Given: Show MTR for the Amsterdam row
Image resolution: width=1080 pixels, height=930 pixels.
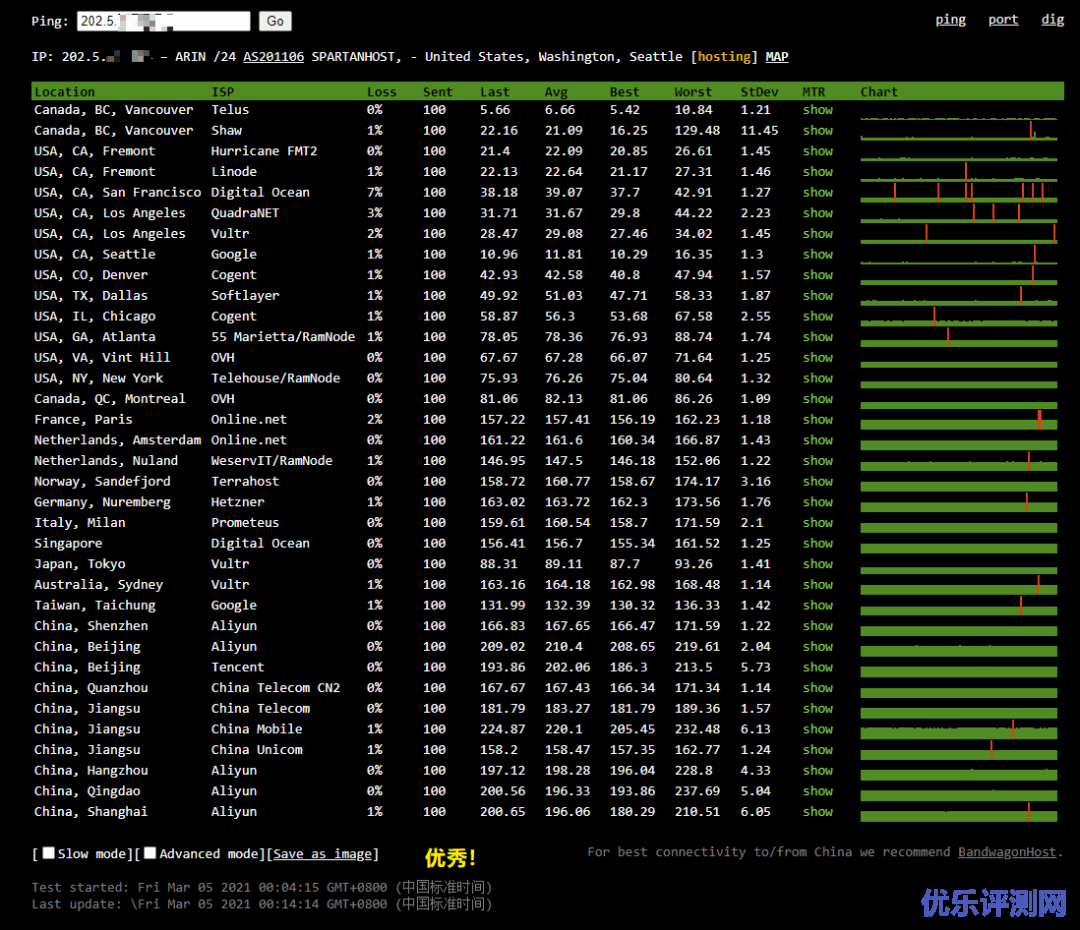Looking at the screenshot, I should [x=818, y=440].
